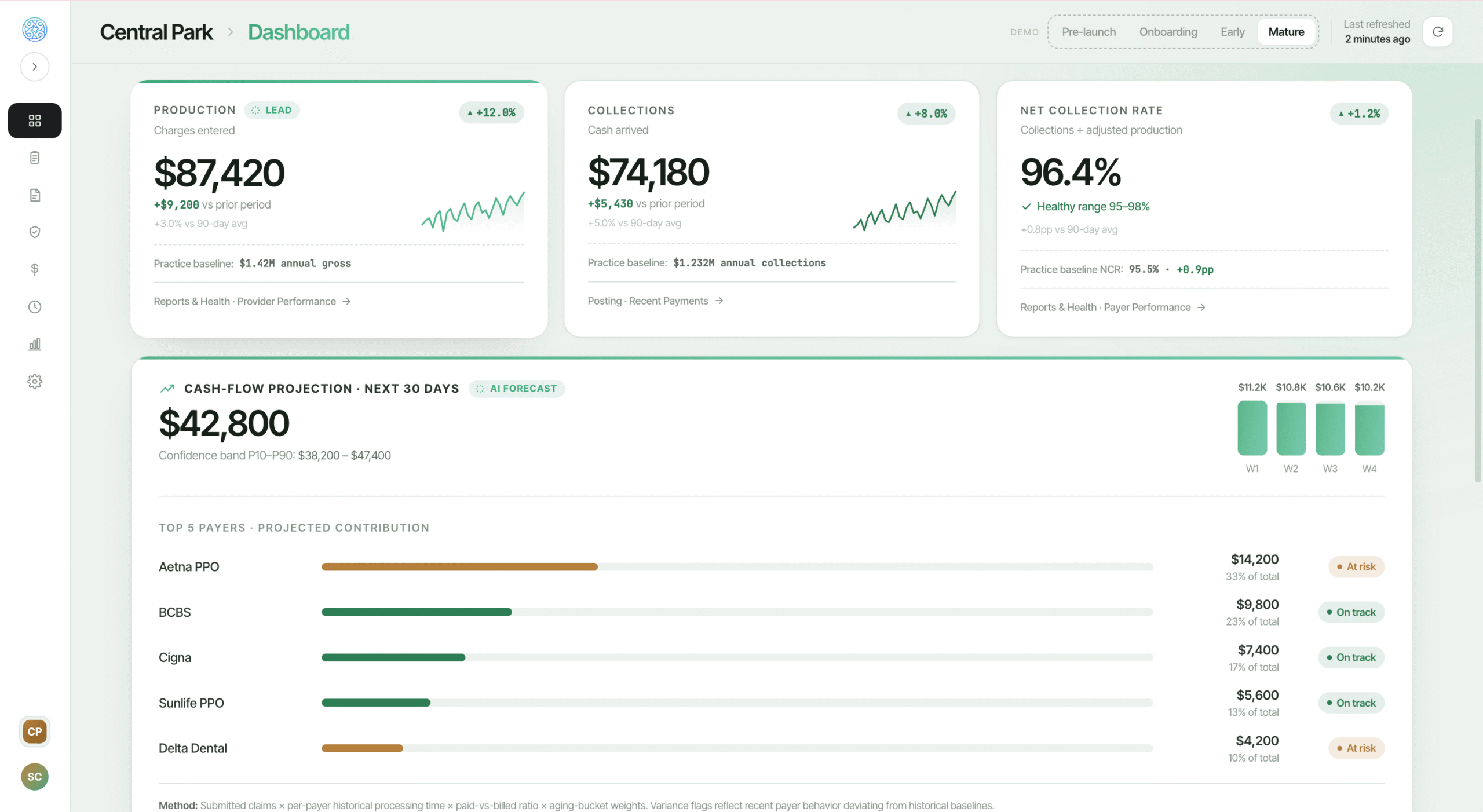Open the settings gear icon in sidebar

tap(35, 382)
